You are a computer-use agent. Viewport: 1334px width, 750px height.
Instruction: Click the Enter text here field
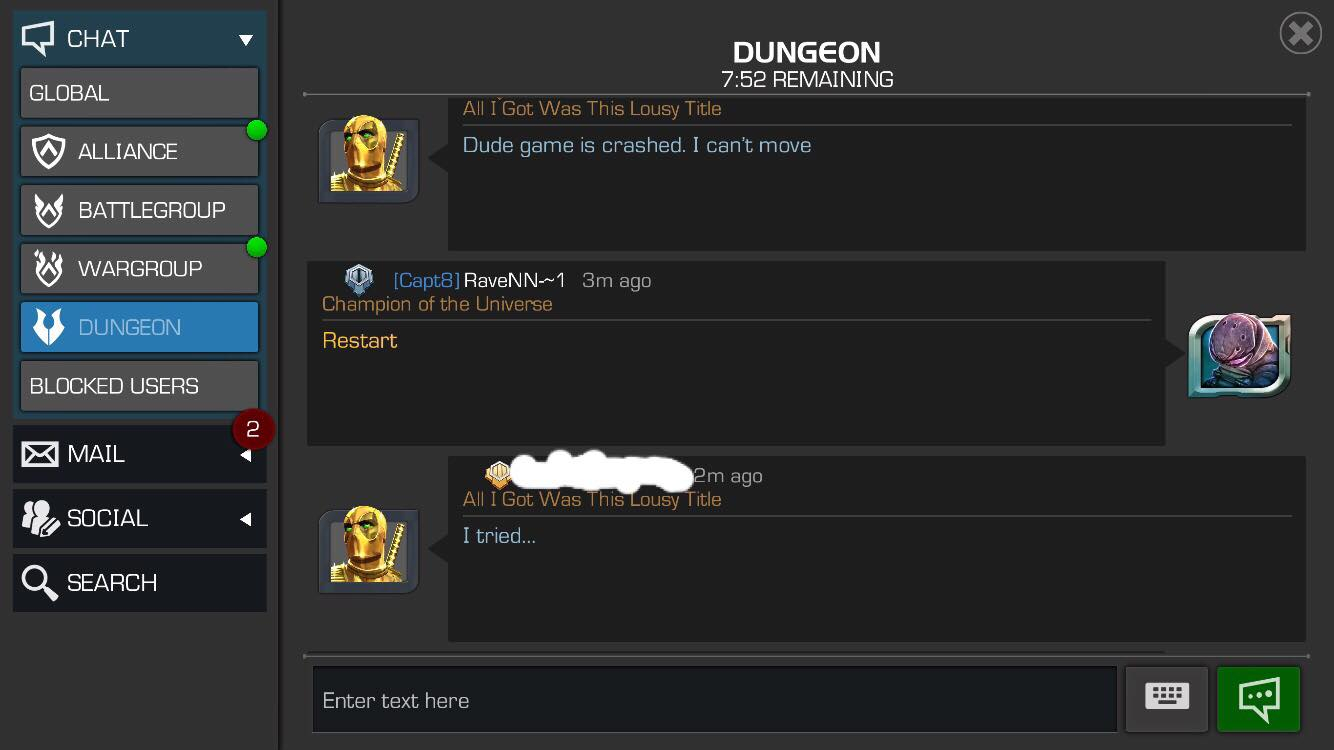tap(714, 699)
